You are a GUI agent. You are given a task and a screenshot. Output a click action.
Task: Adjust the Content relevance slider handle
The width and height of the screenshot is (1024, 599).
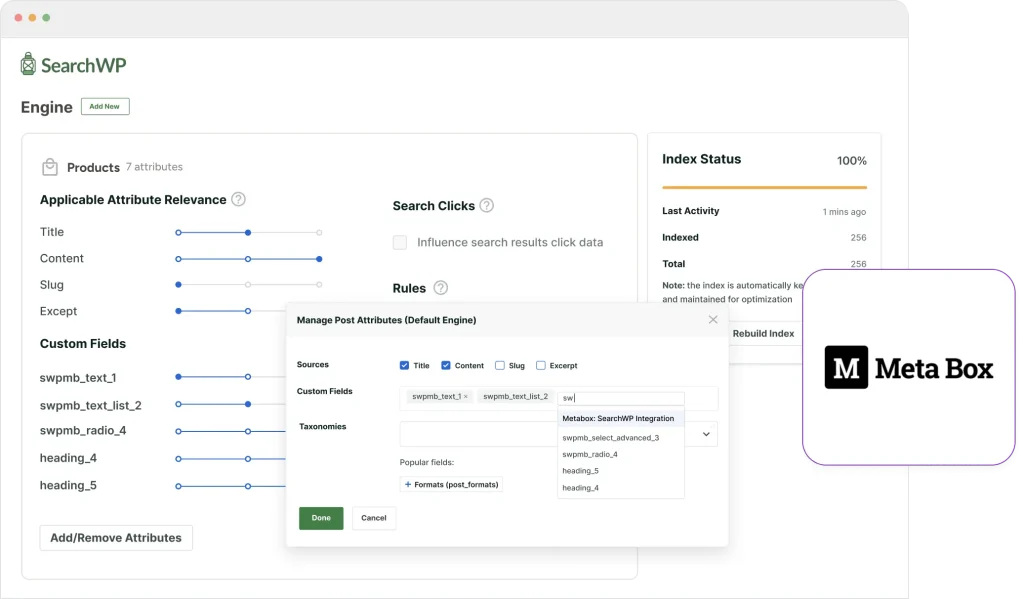pos(319,259)
